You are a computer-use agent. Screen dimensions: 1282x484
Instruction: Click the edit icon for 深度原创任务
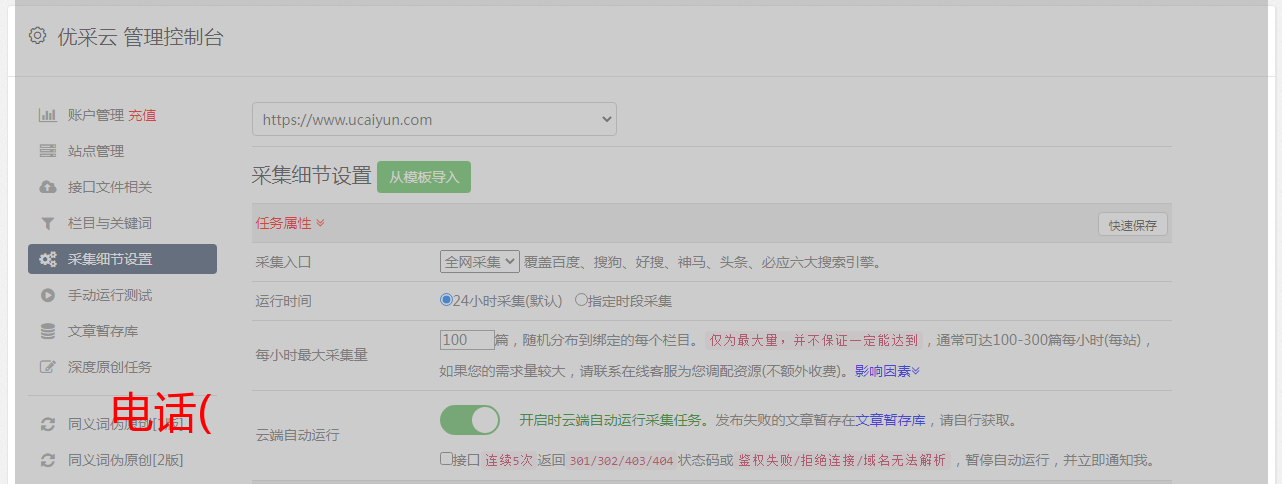click(x=47, y=367)
